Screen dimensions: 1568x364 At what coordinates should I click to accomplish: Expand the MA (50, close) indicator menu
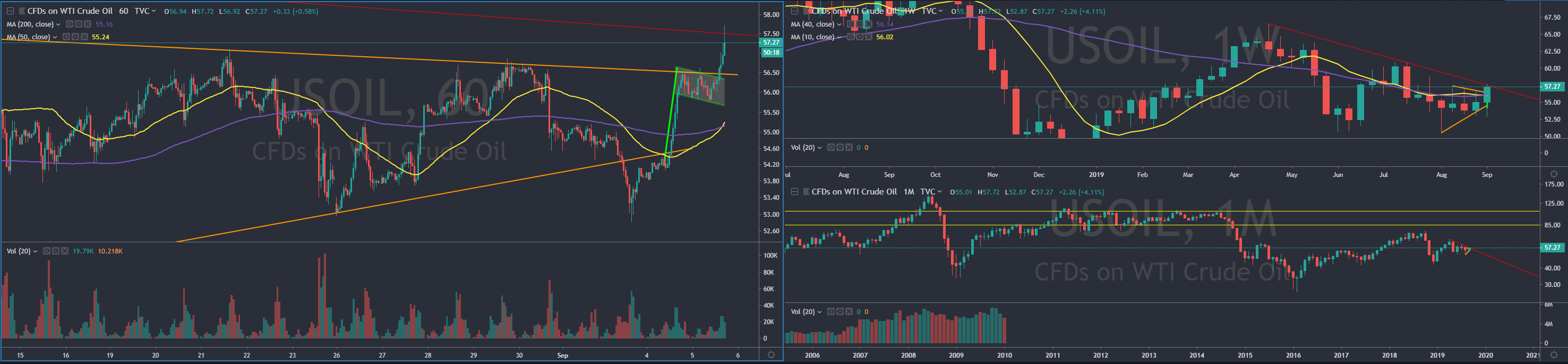pos(55,37)
